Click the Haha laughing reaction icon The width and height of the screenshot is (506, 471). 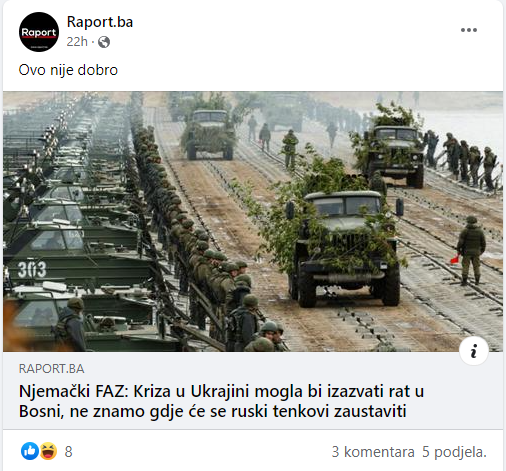pyautogui.click(x=48, y=451)
